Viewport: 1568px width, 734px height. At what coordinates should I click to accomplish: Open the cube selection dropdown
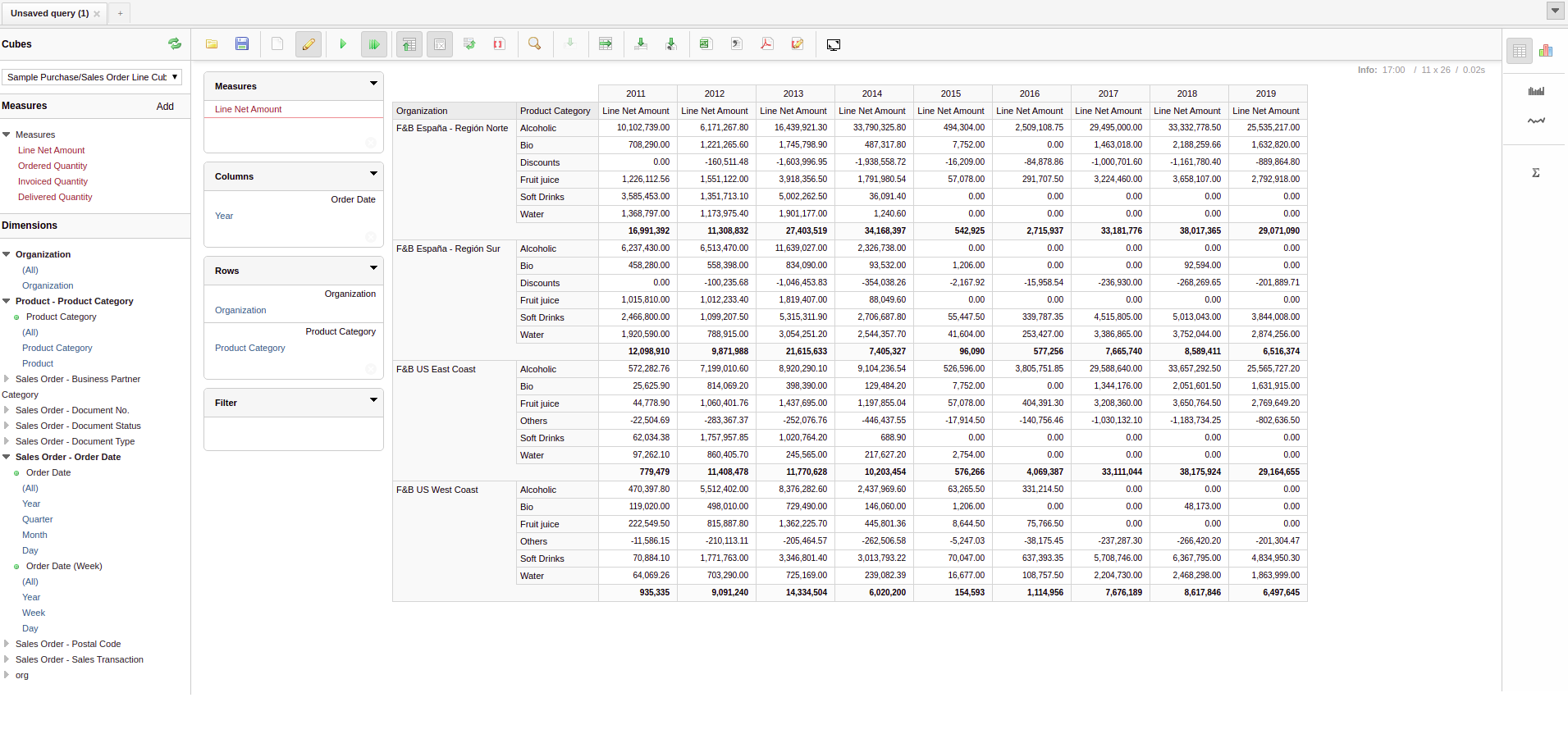pos(92,77)
